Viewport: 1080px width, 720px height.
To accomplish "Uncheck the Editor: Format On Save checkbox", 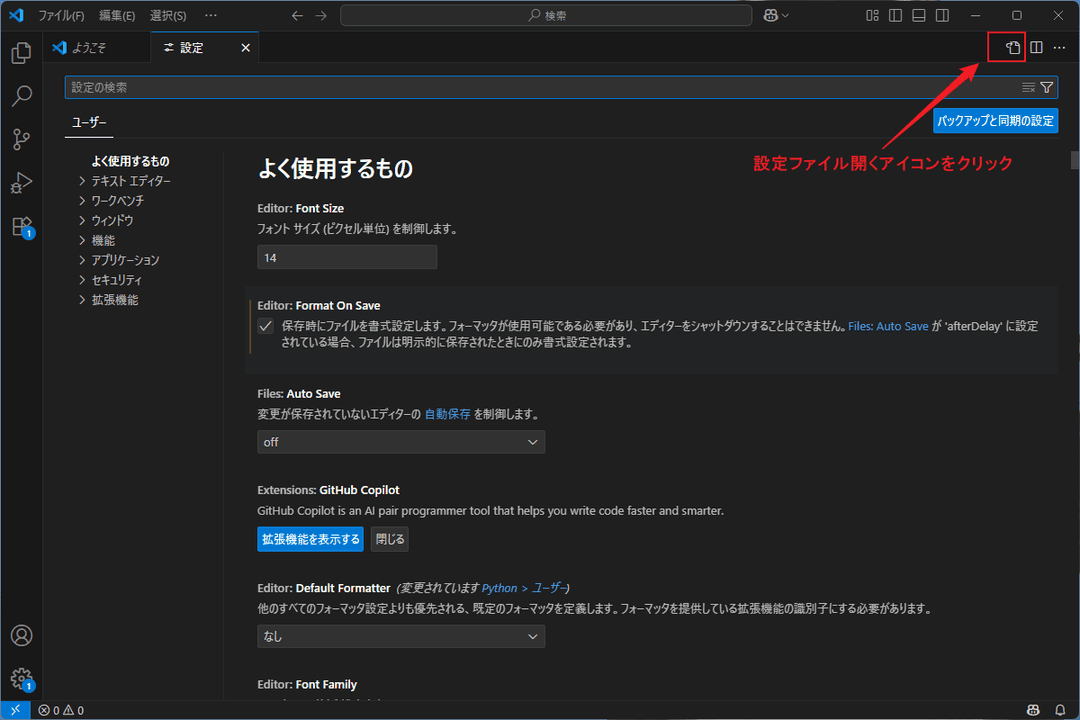I will tap(265, 325).
